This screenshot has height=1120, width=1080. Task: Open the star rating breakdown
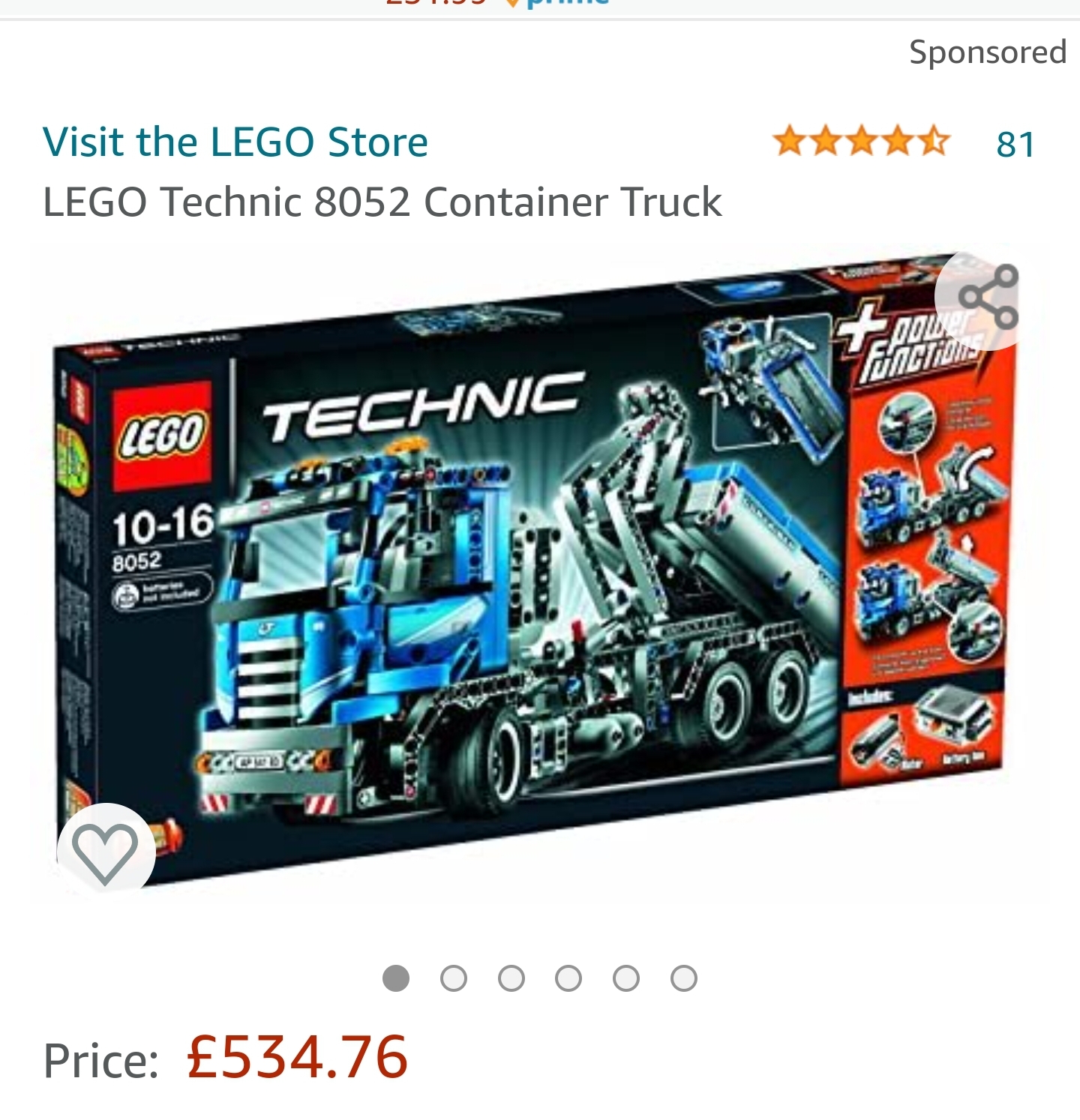tap(862, 142)
